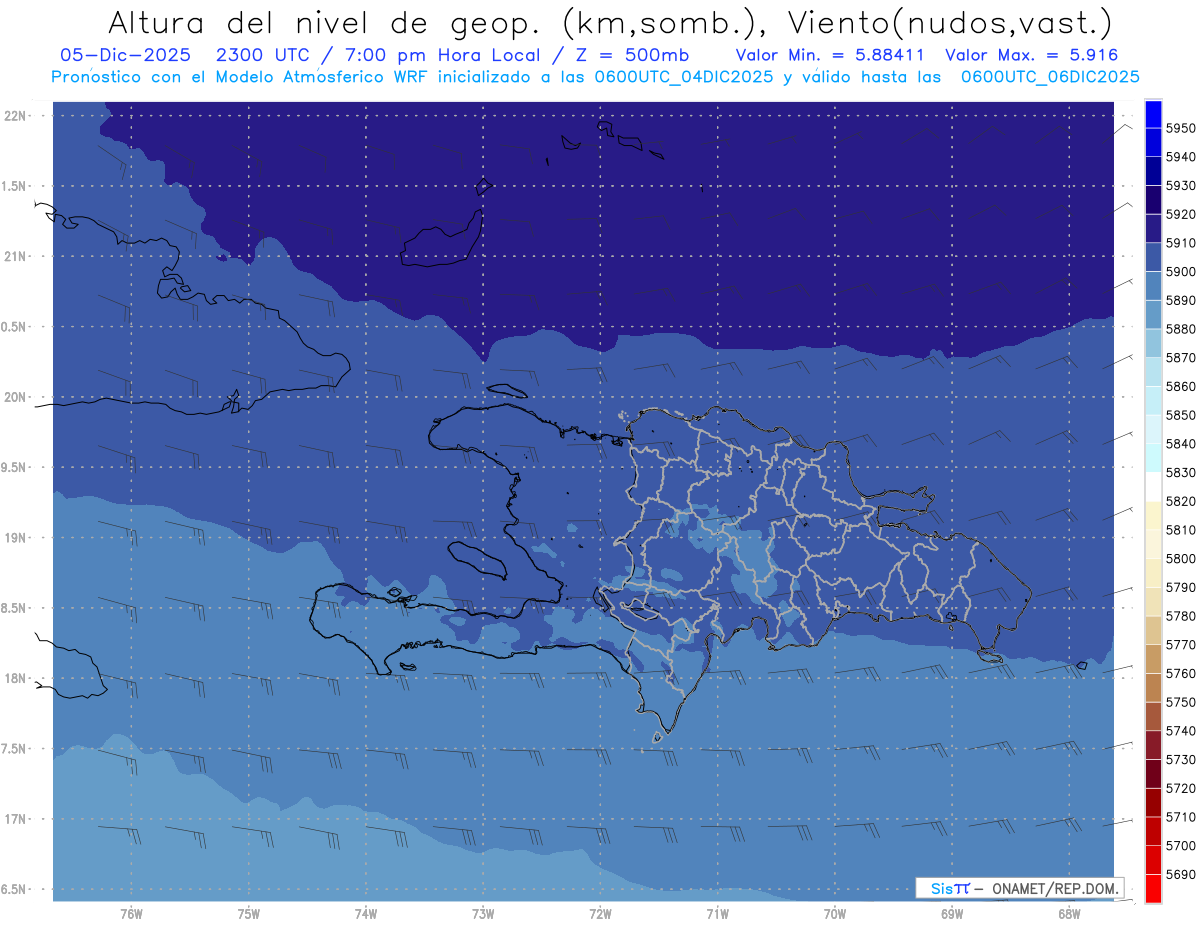Click the 5690 color bar label
Screen dimensions: 1200x927
pyautogui.click(x=1181, y=874)
